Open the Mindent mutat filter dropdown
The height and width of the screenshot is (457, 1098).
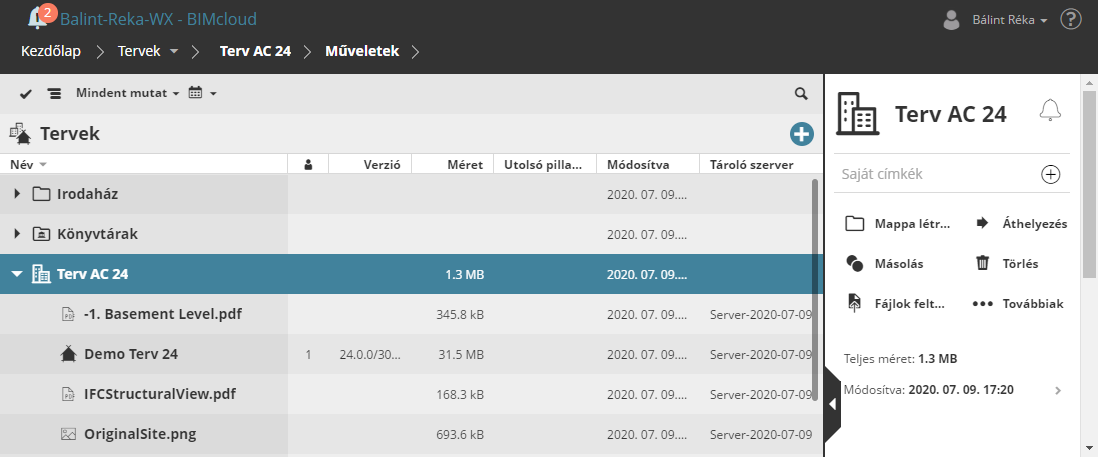[x=127, y=93]
